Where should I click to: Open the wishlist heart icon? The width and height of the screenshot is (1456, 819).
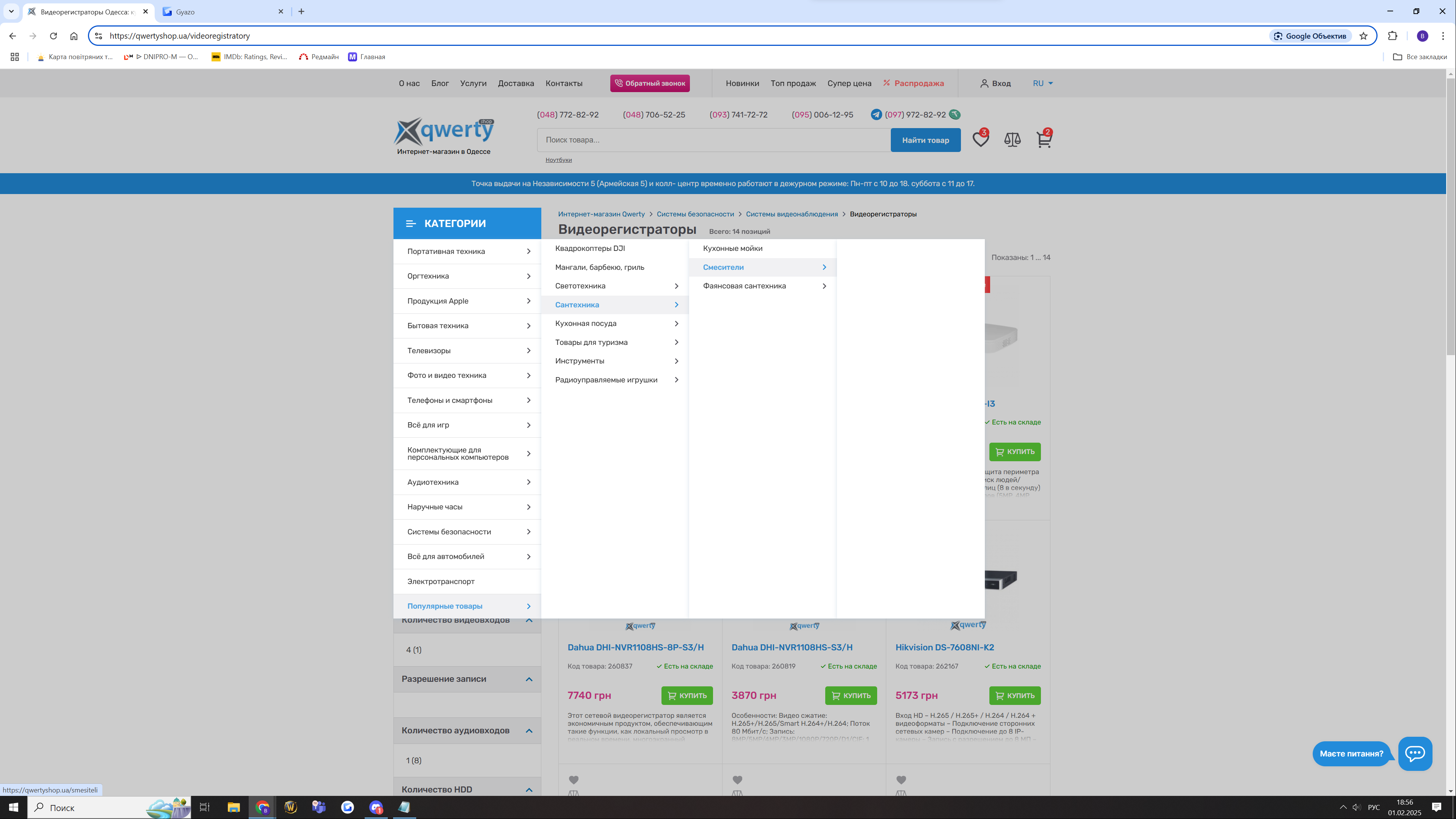[x=980, y=139]
